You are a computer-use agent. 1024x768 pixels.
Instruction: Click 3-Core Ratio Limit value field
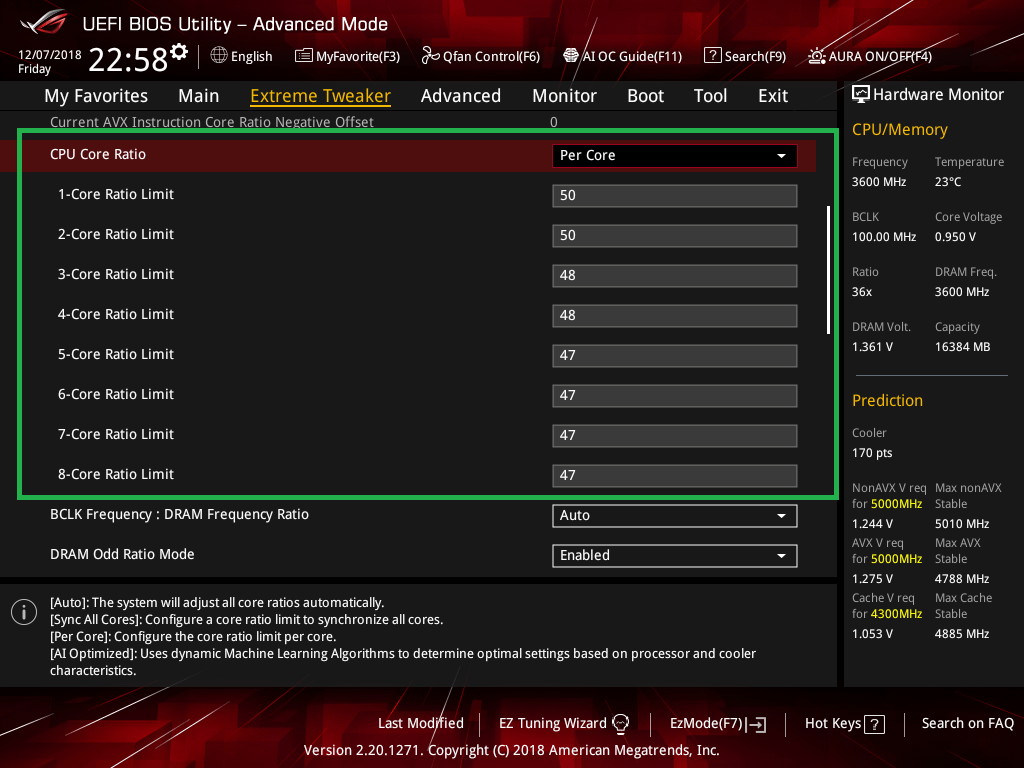(x=675, y=275)
